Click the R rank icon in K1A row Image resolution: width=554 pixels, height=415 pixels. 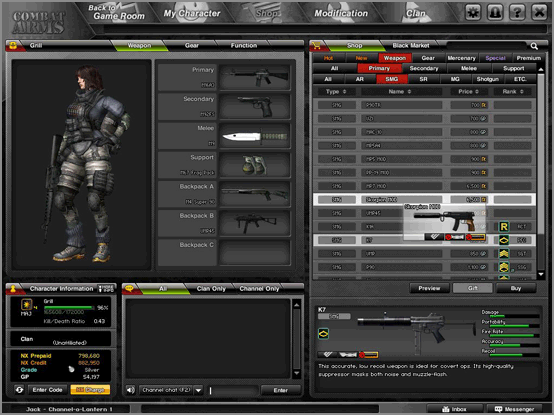[x=504, y=227]
